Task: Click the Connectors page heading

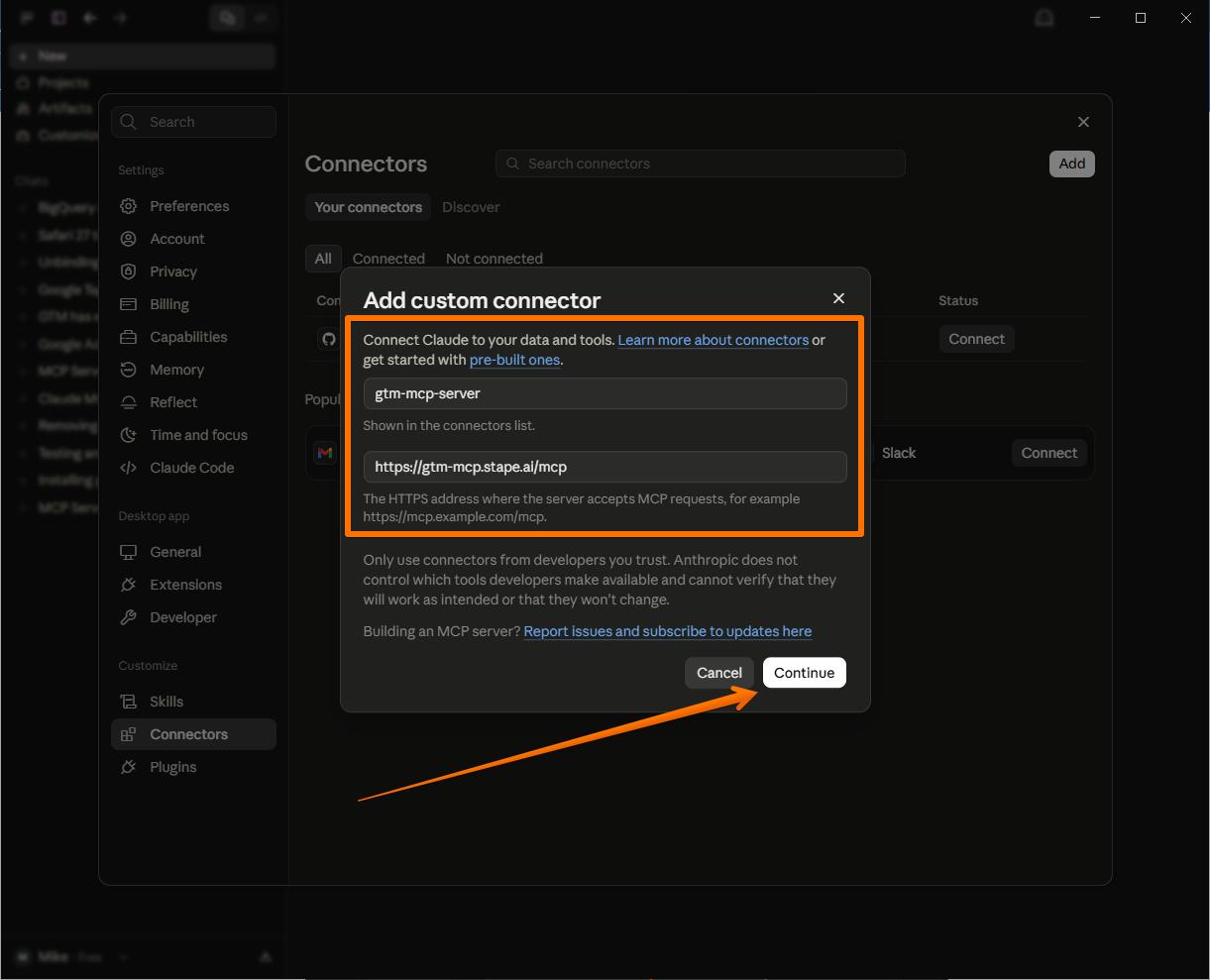Action: click(x=366, y=163)
